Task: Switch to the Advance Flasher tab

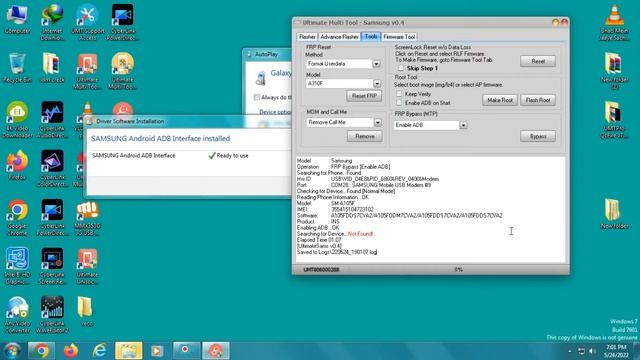Action: click(339, 37)
